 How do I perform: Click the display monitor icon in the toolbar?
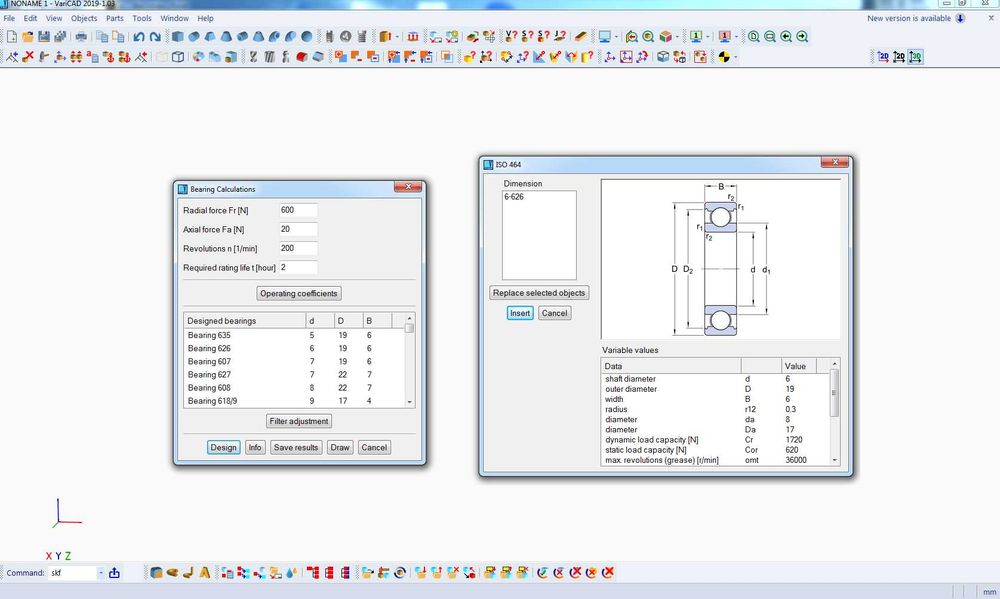(604, 37)
